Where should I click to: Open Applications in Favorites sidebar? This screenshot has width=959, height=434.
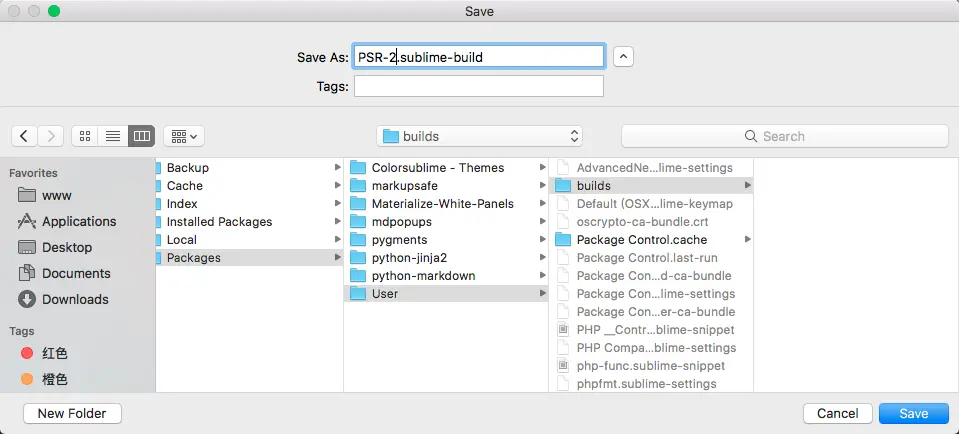click(78, 221)
